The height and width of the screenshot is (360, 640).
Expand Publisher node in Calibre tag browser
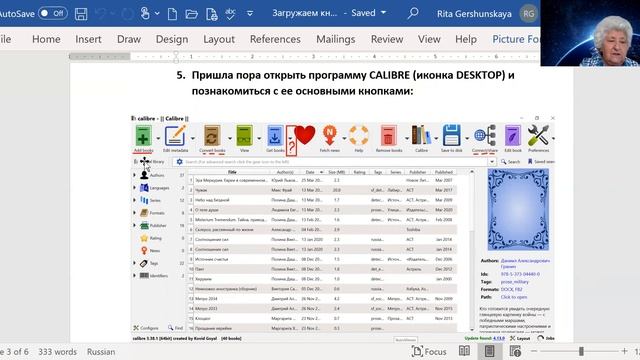point(134,225)
